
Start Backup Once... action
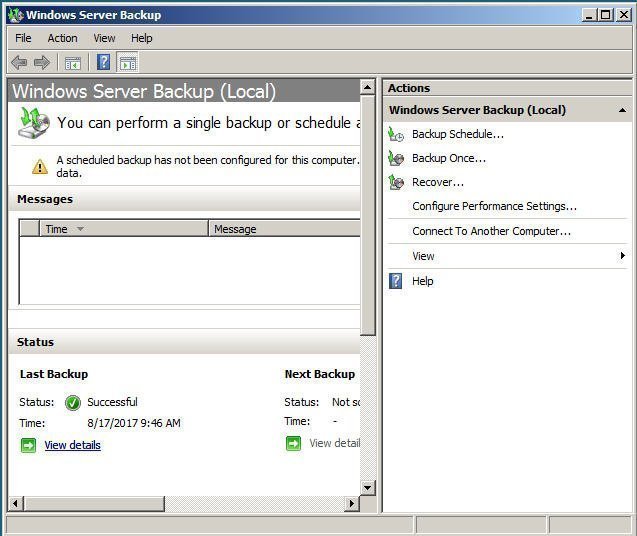[449, 158]
